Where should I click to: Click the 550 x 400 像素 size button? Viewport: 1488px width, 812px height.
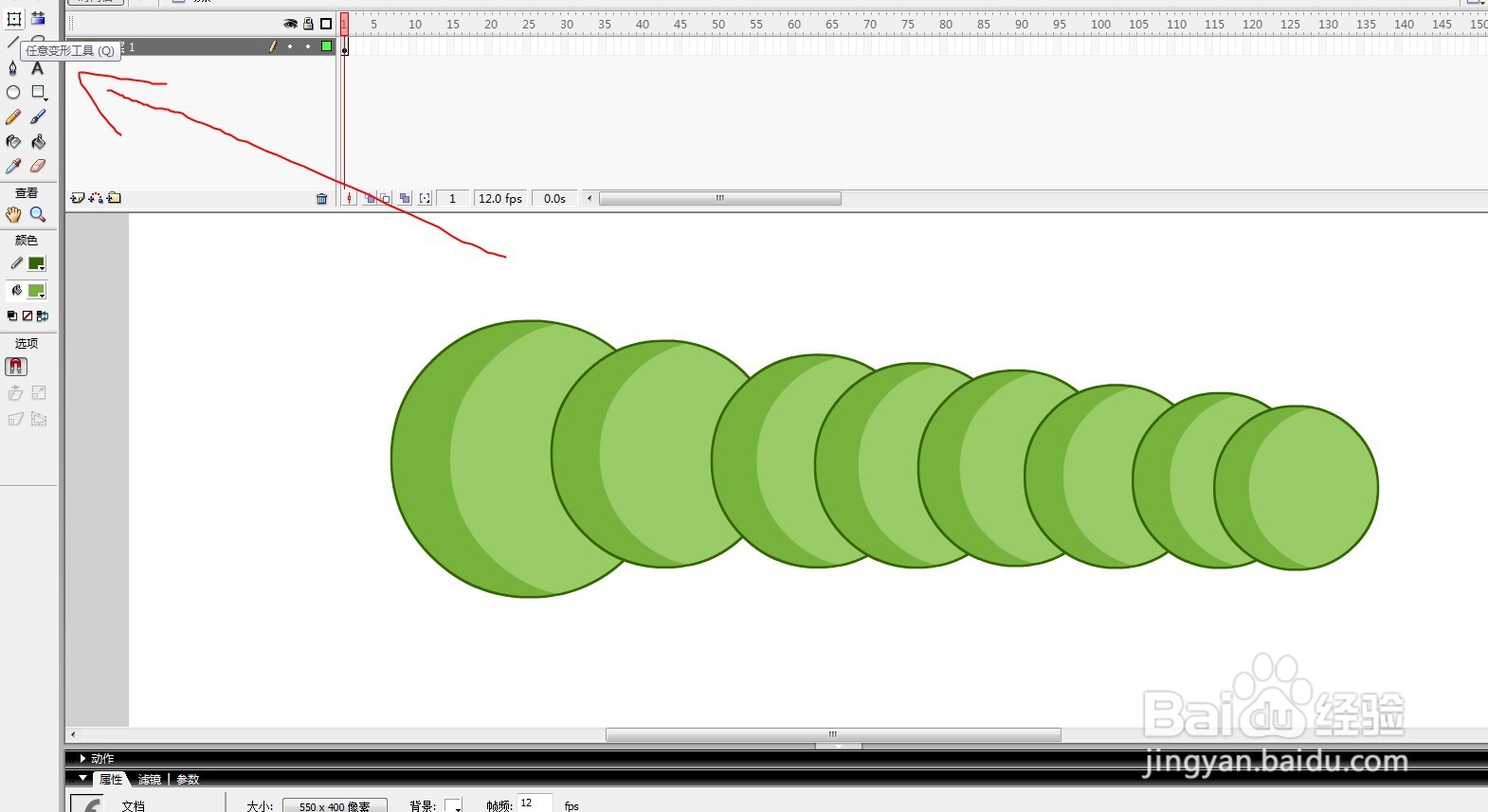point(335,806)
